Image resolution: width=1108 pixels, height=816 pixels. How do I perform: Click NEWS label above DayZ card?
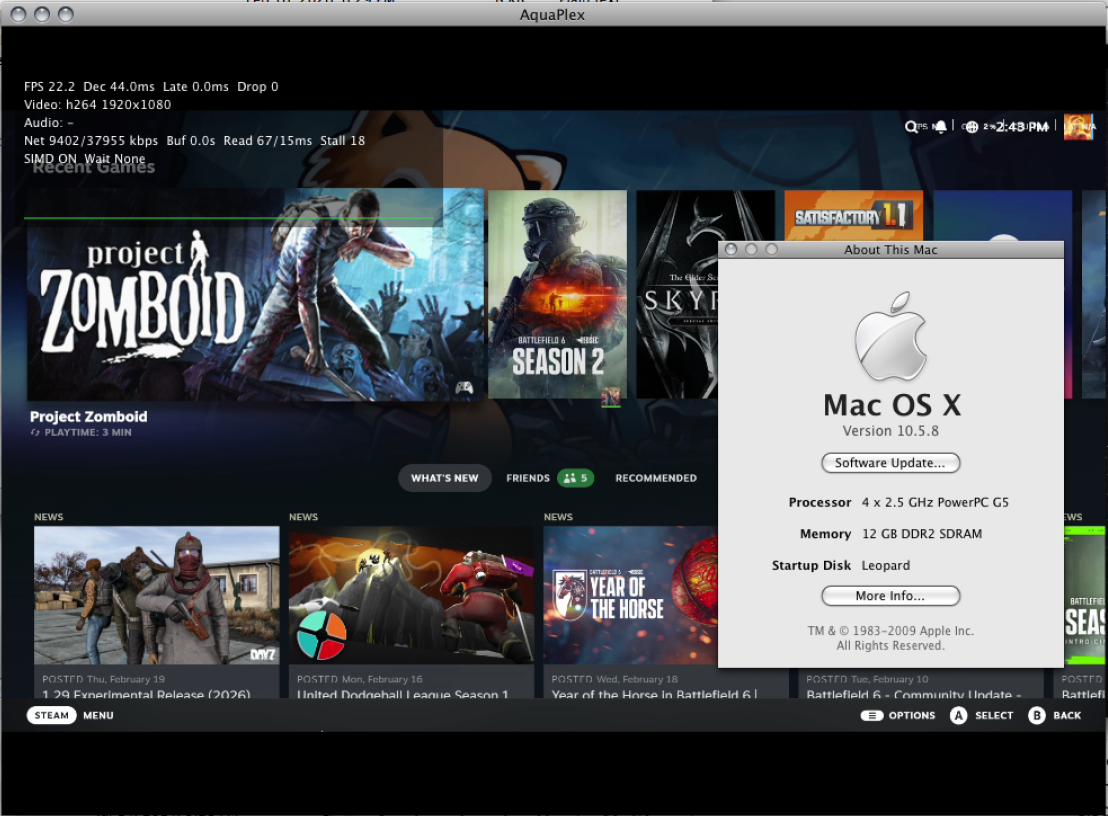click(x=49, y=517)
